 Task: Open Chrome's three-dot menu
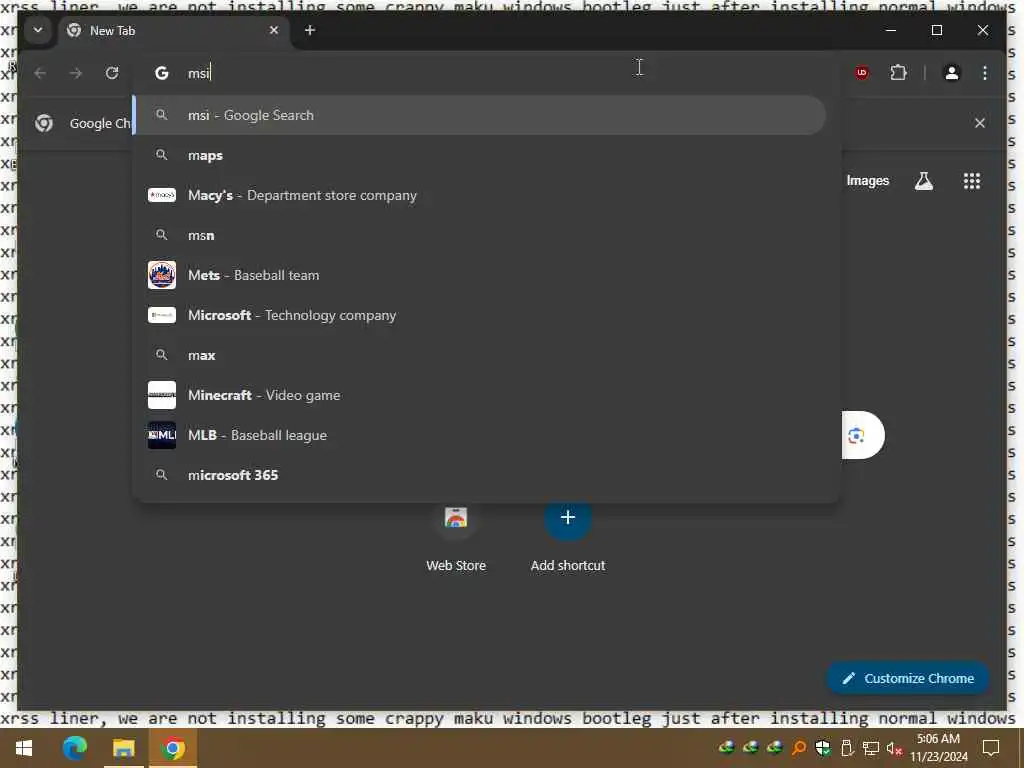[985, 73]
